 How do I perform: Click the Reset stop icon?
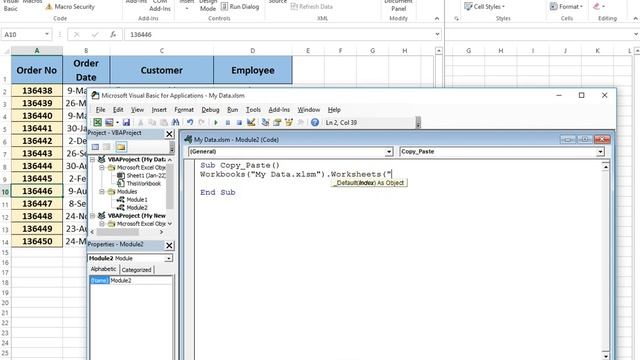click(239, 122)
